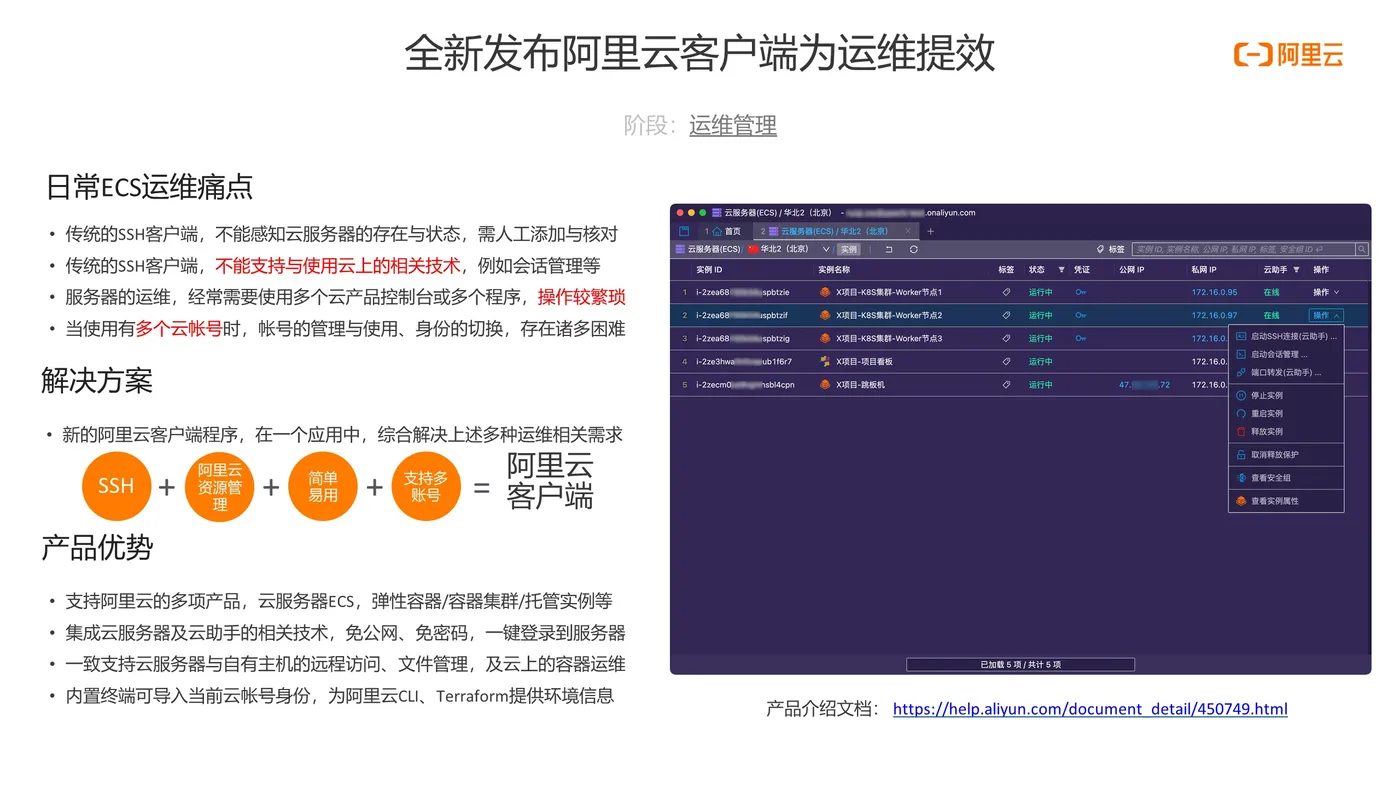Click the 已加载 5 项 status bar
1400x788 pixels.
point(1020,664)
